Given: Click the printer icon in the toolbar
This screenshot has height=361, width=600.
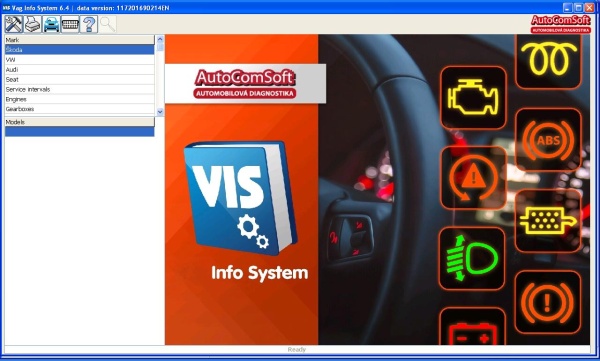Looking at the screenshot, I should (x=33, y=24).
